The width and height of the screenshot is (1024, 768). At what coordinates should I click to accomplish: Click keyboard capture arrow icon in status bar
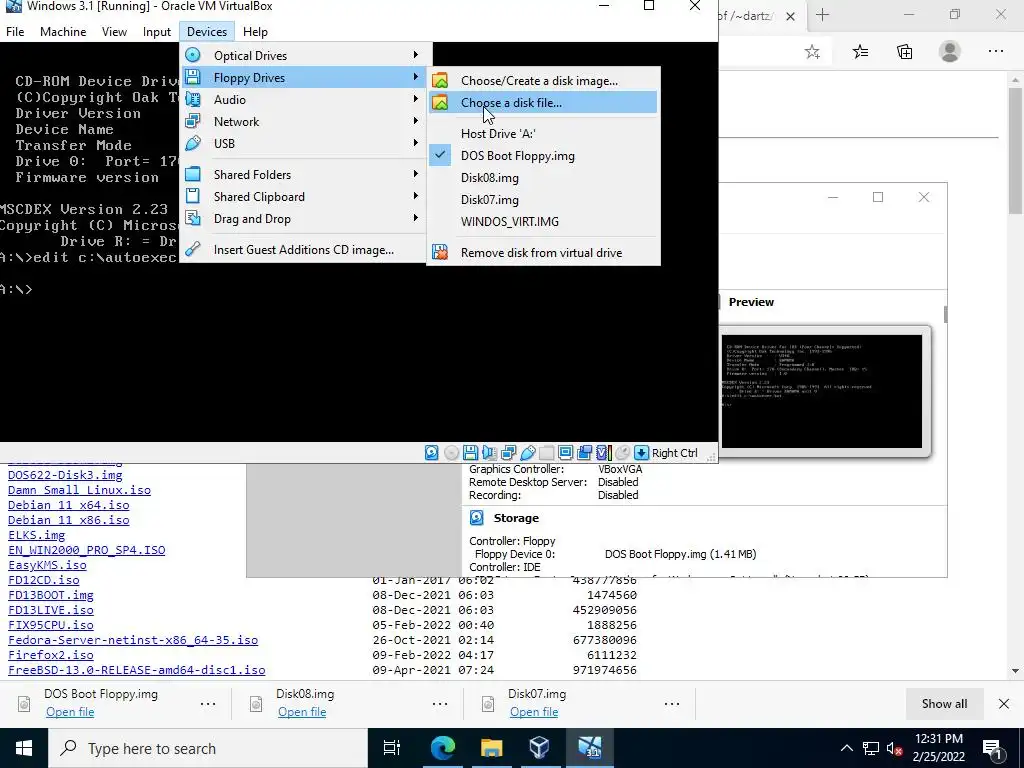click(641, 453)
